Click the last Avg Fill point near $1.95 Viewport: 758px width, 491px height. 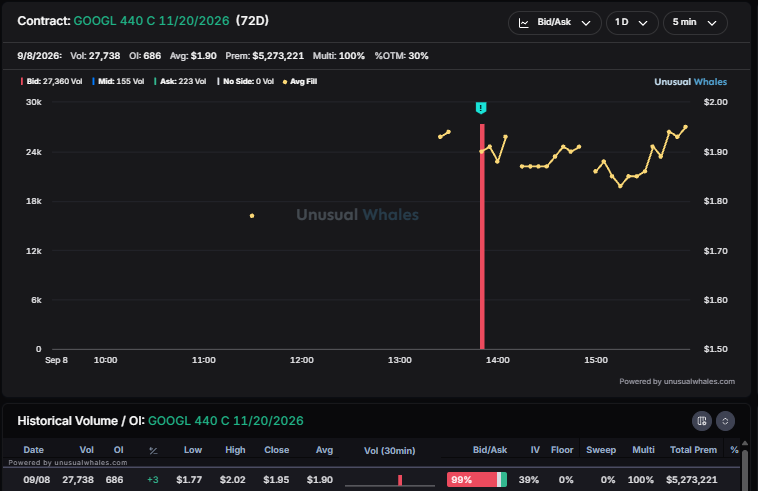click(x=685, y=127)
